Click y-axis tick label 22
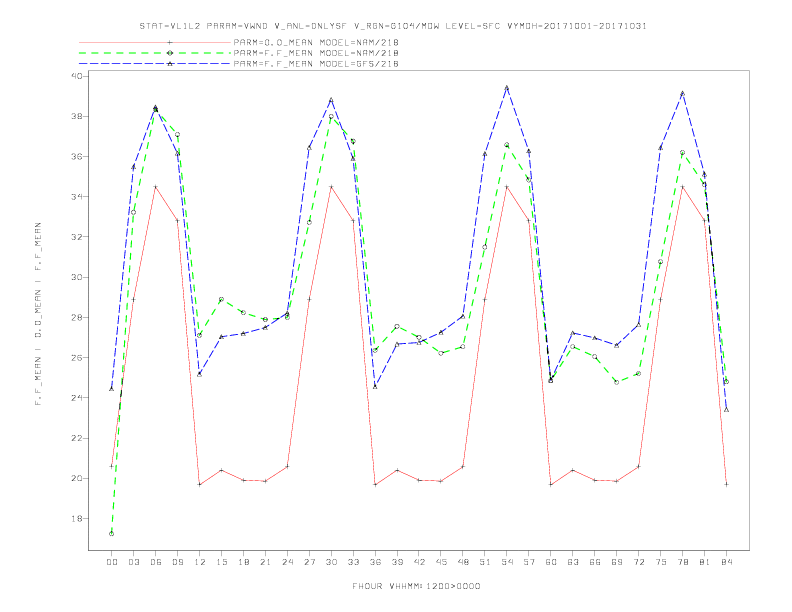792x612 pixels. point(76,438)
